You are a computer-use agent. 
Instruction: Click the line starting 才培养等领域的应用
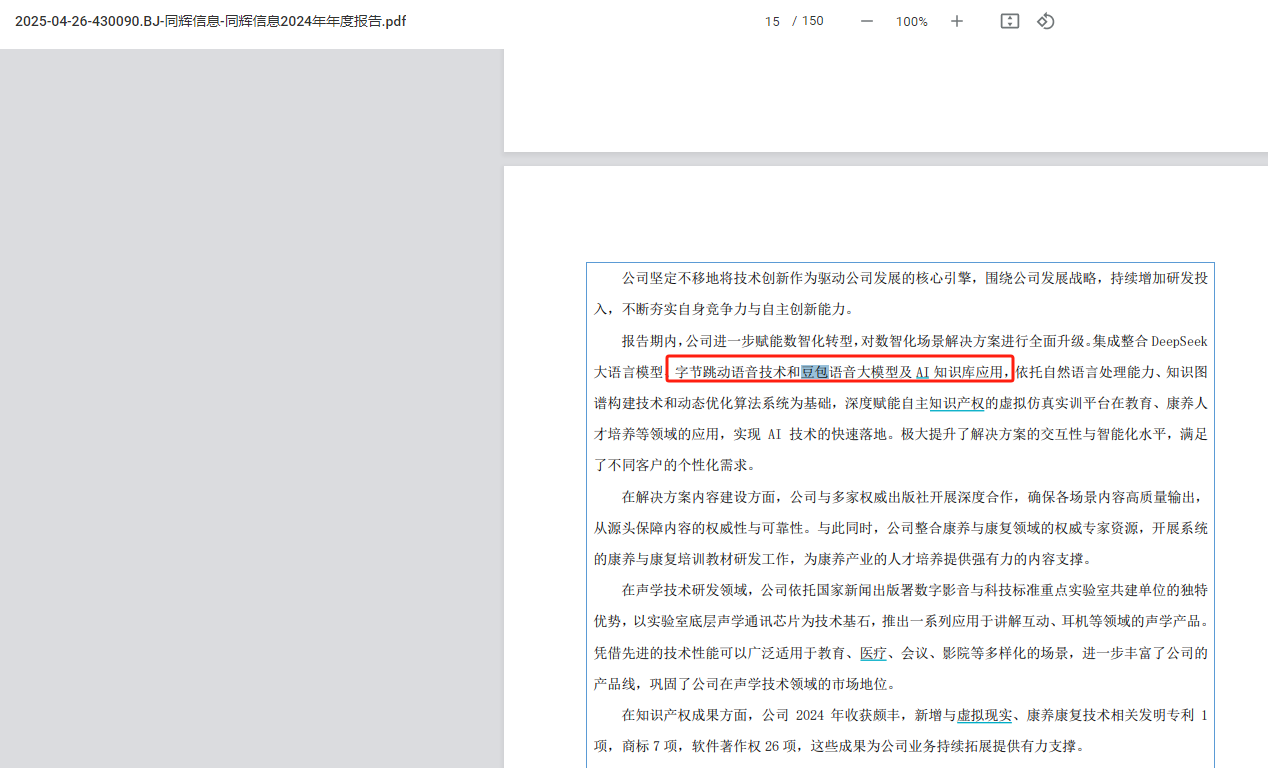(x=901, y=434)
